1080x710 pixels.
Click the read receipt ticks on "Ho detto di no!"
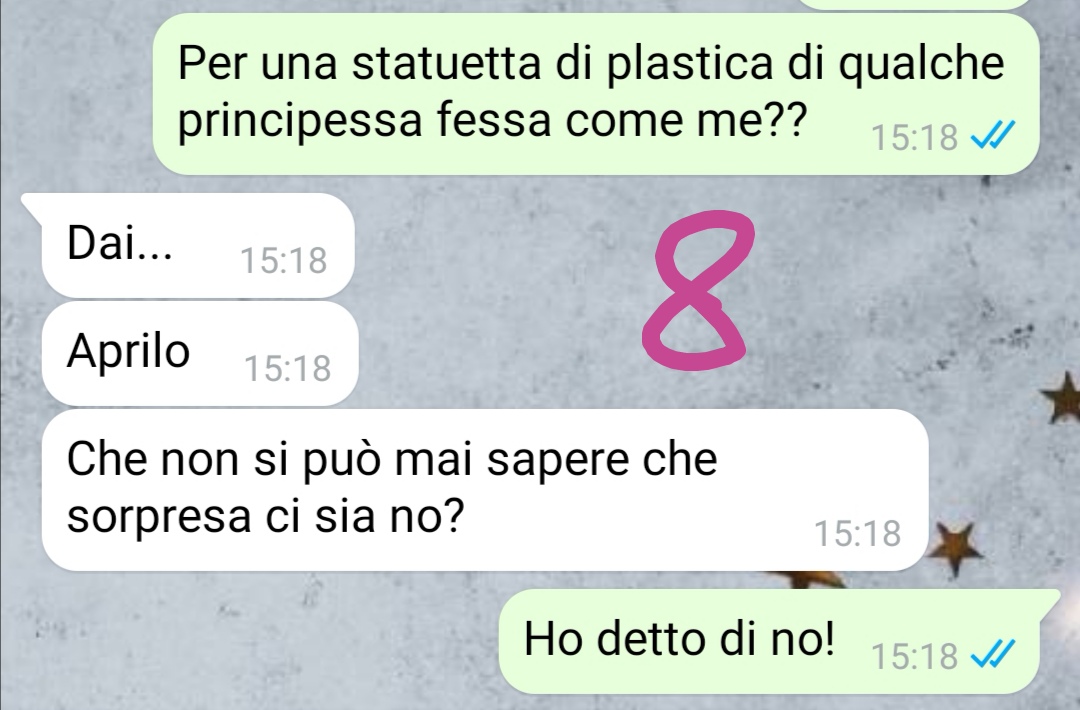(993, 654)
